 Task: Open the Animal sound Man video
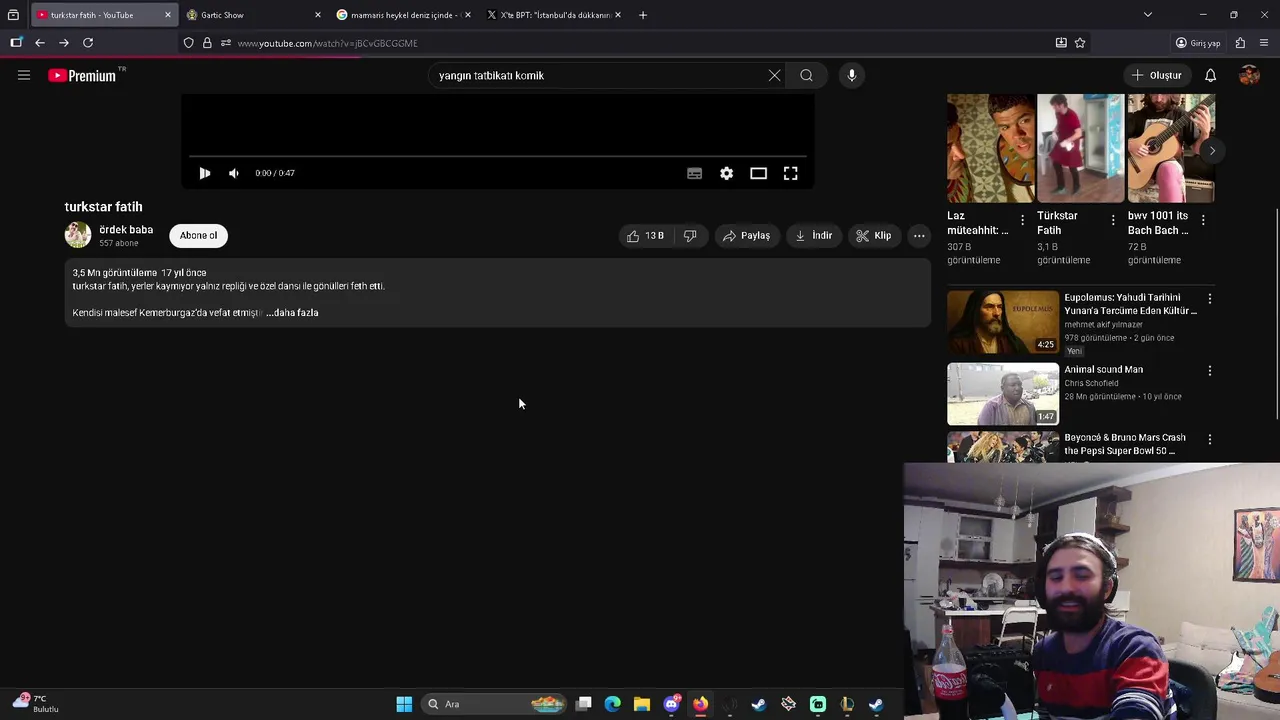pos(1003,394)
